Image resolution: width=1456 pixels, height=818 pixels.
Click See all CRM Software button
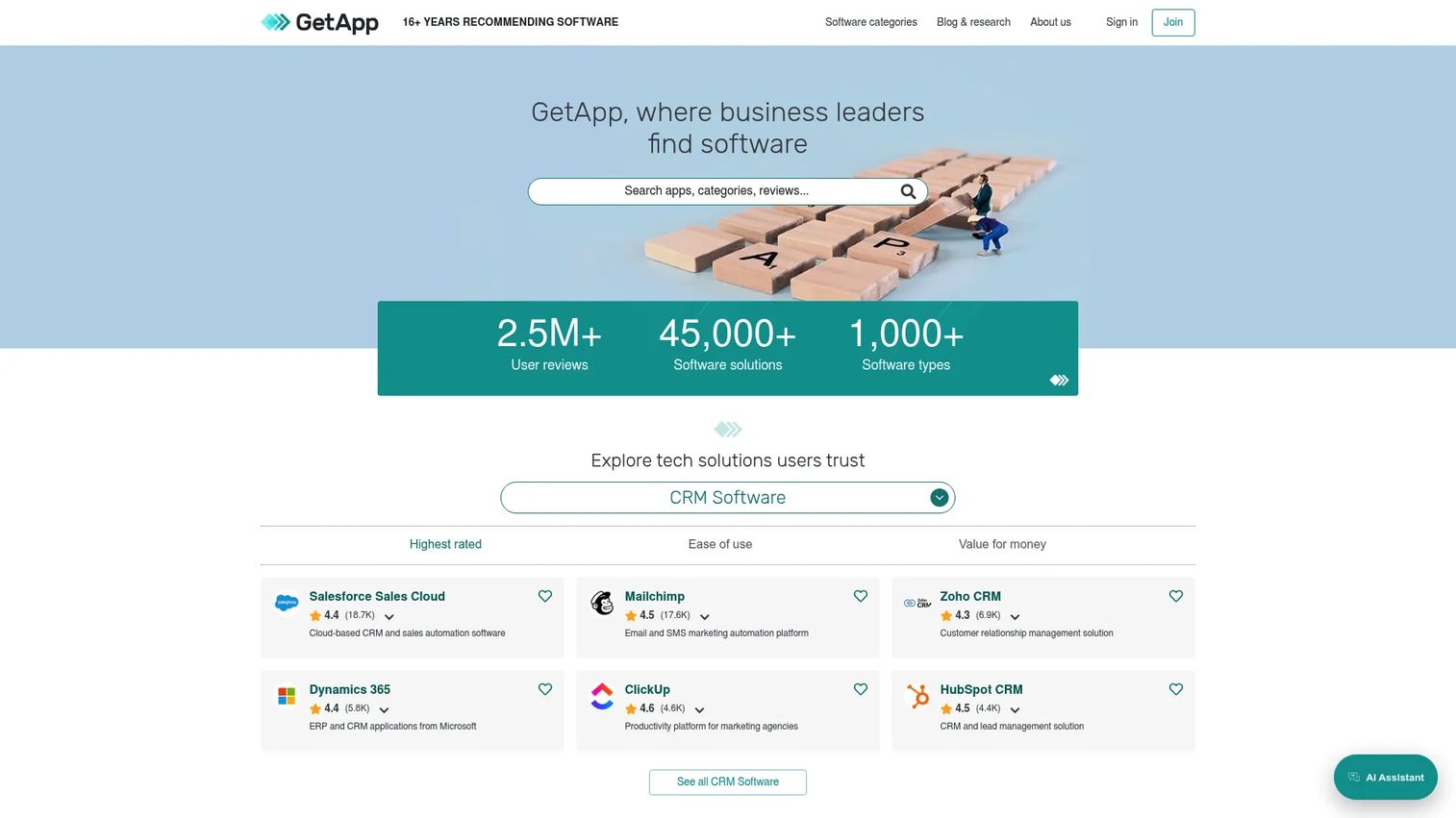pos(728,782)
